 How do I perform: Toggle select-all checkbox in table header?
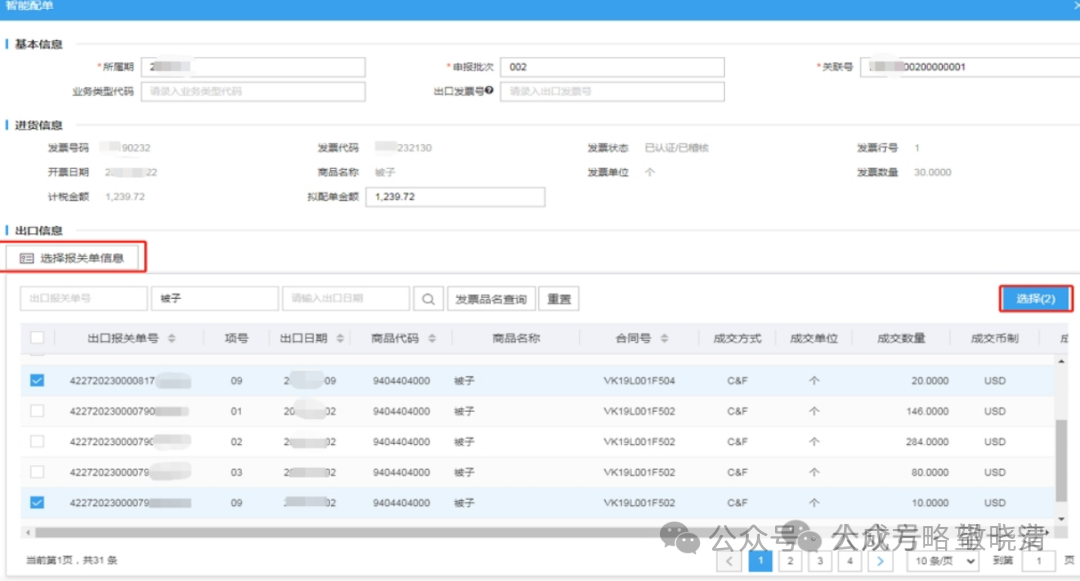(x=37, y=337)
